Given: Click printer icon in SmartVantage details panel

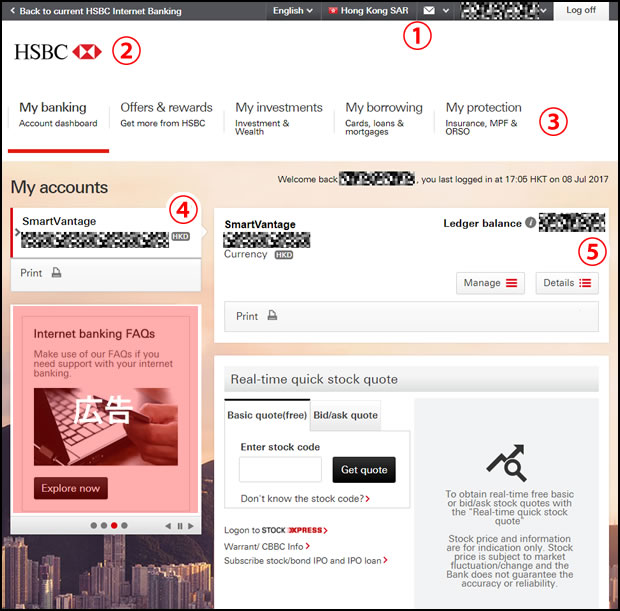Looking at the screenshot, I should pos(272,315).
